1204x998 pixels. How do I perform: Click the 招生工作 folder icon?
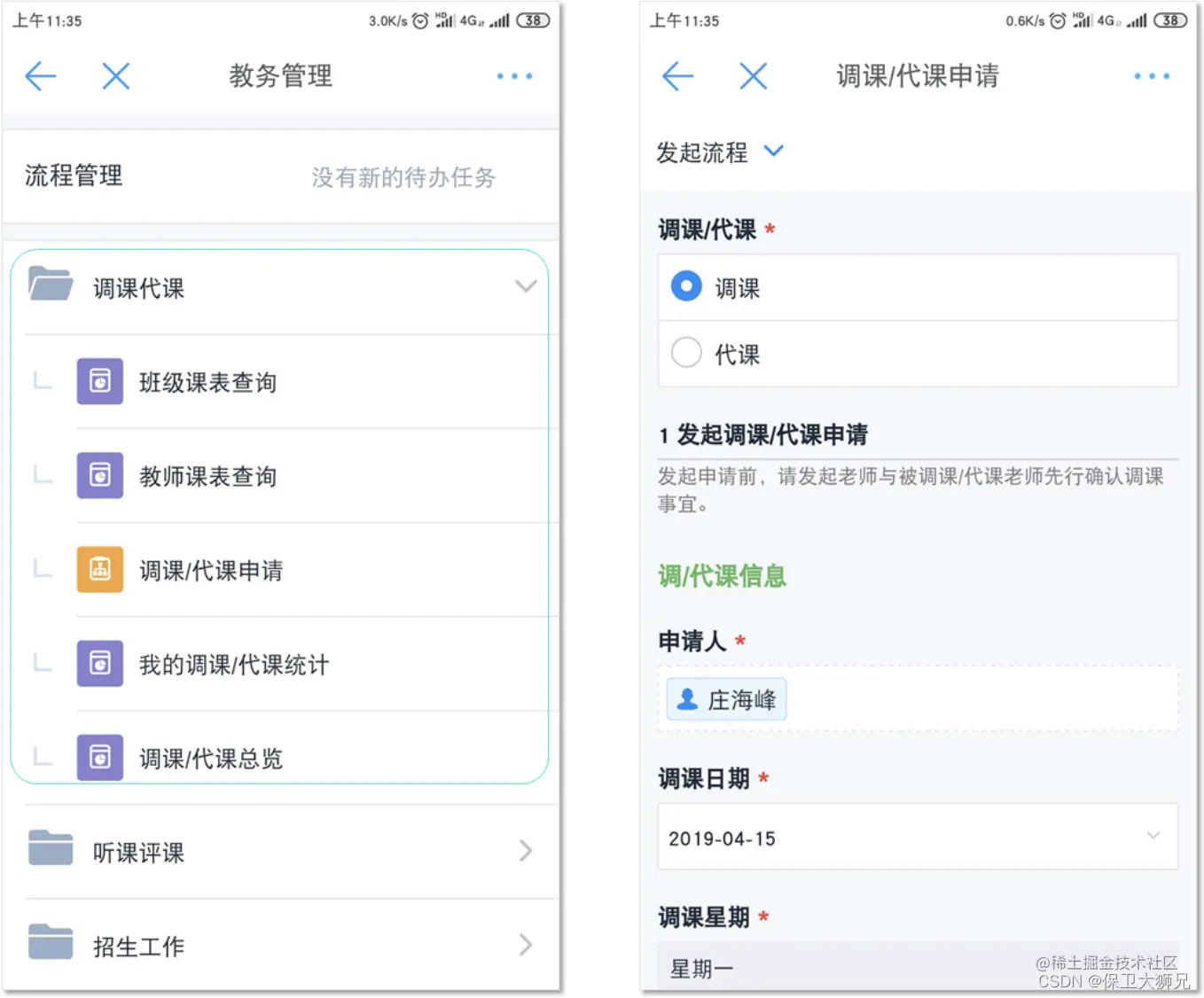tap(51, 942)
